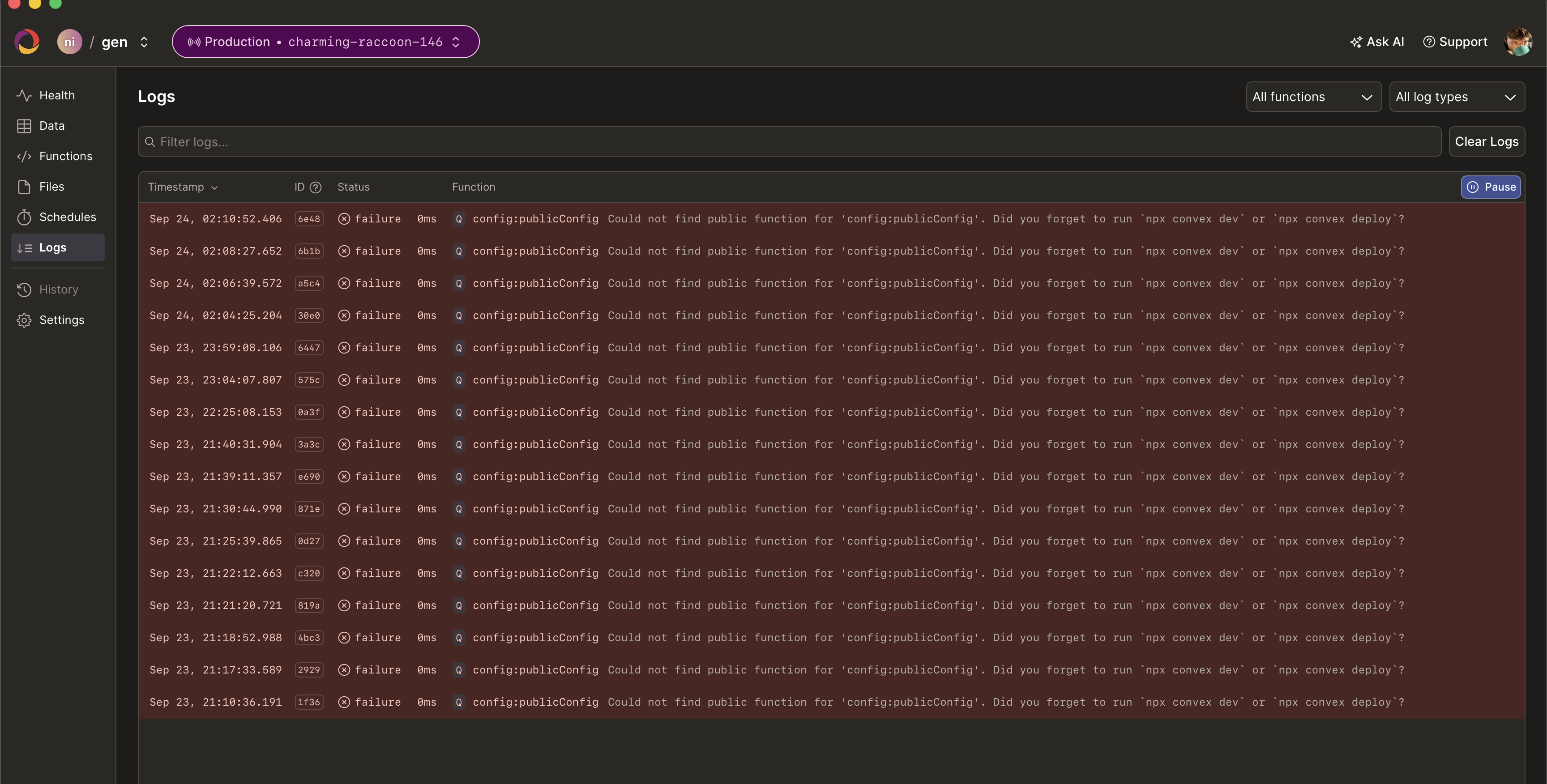The image size is (1547, 784).
Task: Go to Health in the sidebar
Action: [x=58, y=95]
